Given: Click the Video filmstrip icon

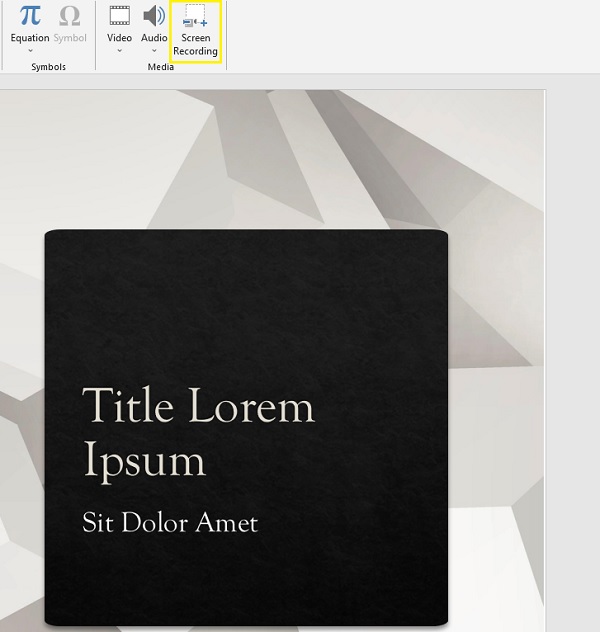Looking at the screenshot, I should click(119, 16).
